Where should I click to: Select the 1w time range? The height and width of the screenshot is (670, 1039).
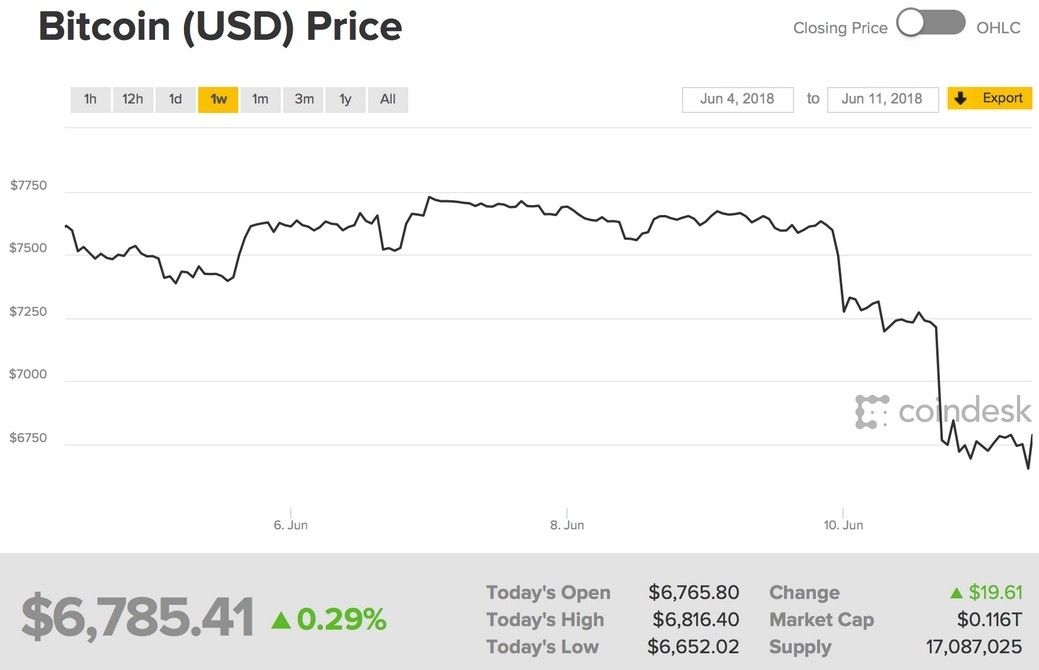tap(218, 99)
